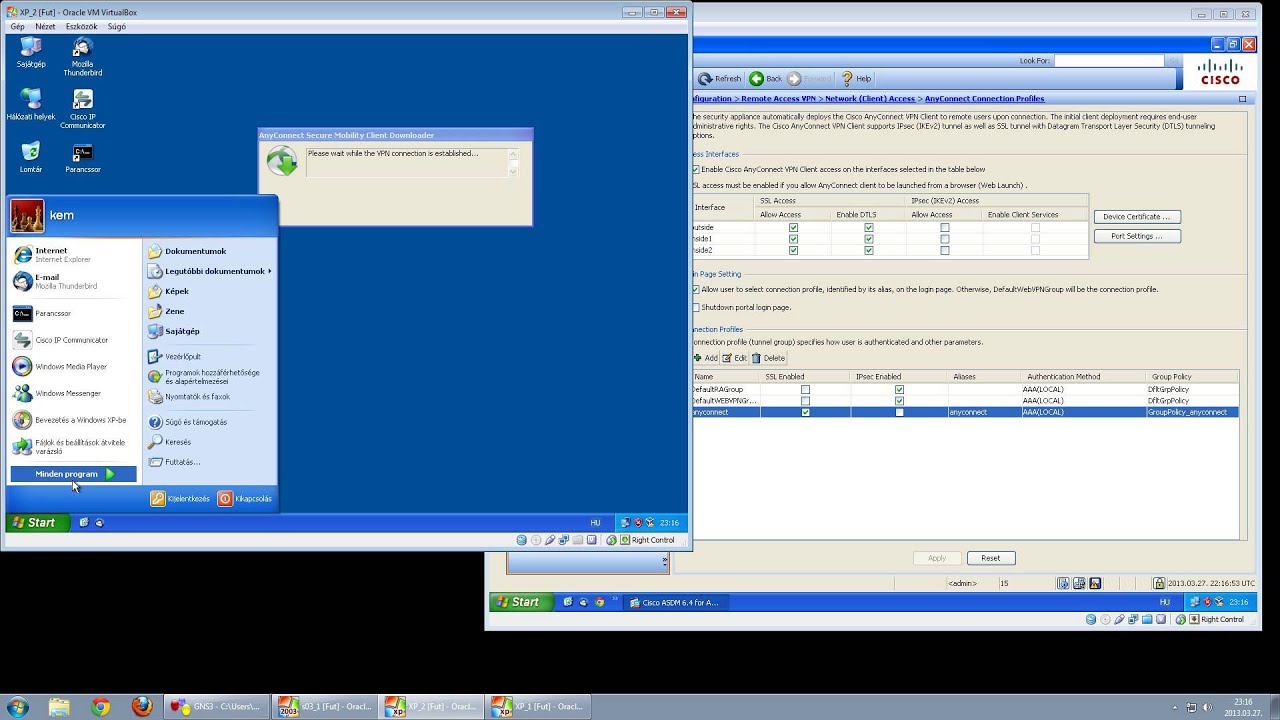Viewport: 1280px width, 720px height.
Task: Select DfltGrpPolicy cell in DefaultRAGroup row
Action: 1193,389
